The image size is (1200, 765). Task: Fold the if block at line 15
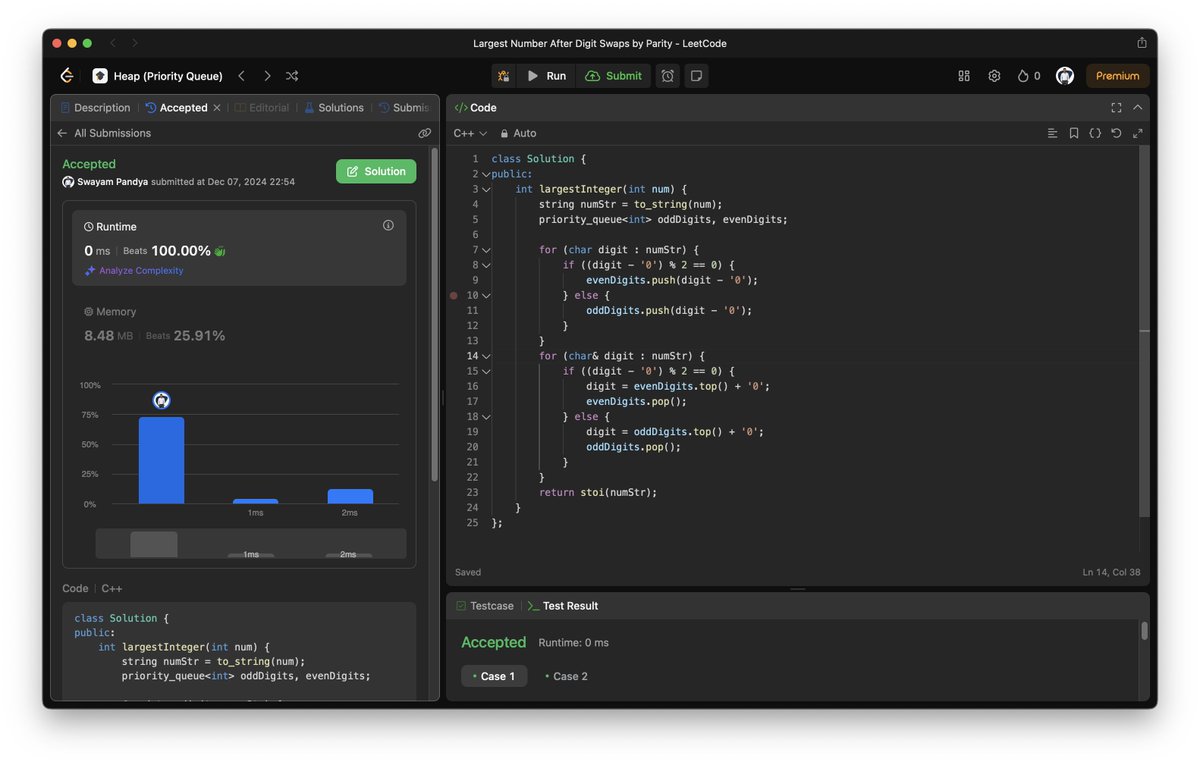coord(486,371)
